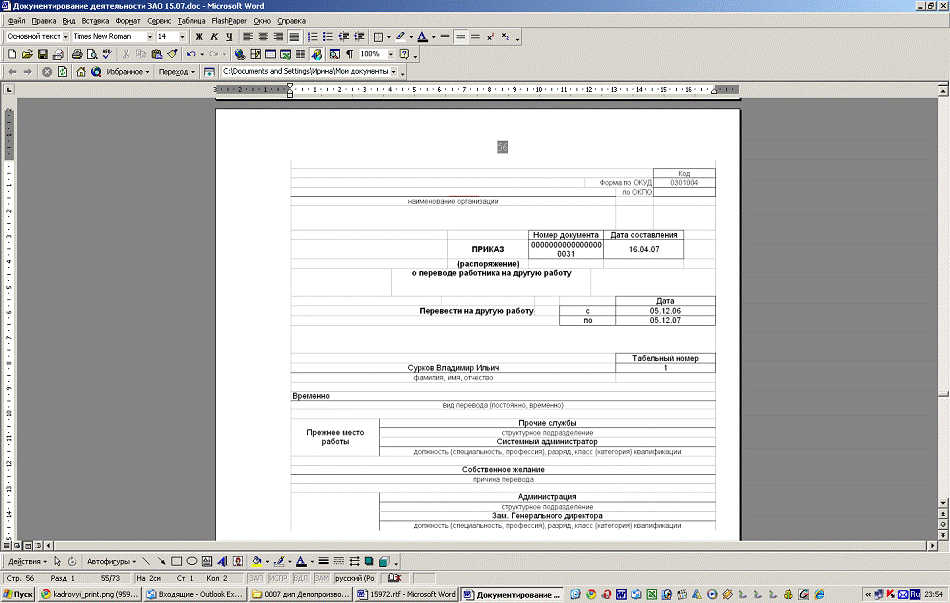Expand the font size 14 dropdown

click(180, 37)
